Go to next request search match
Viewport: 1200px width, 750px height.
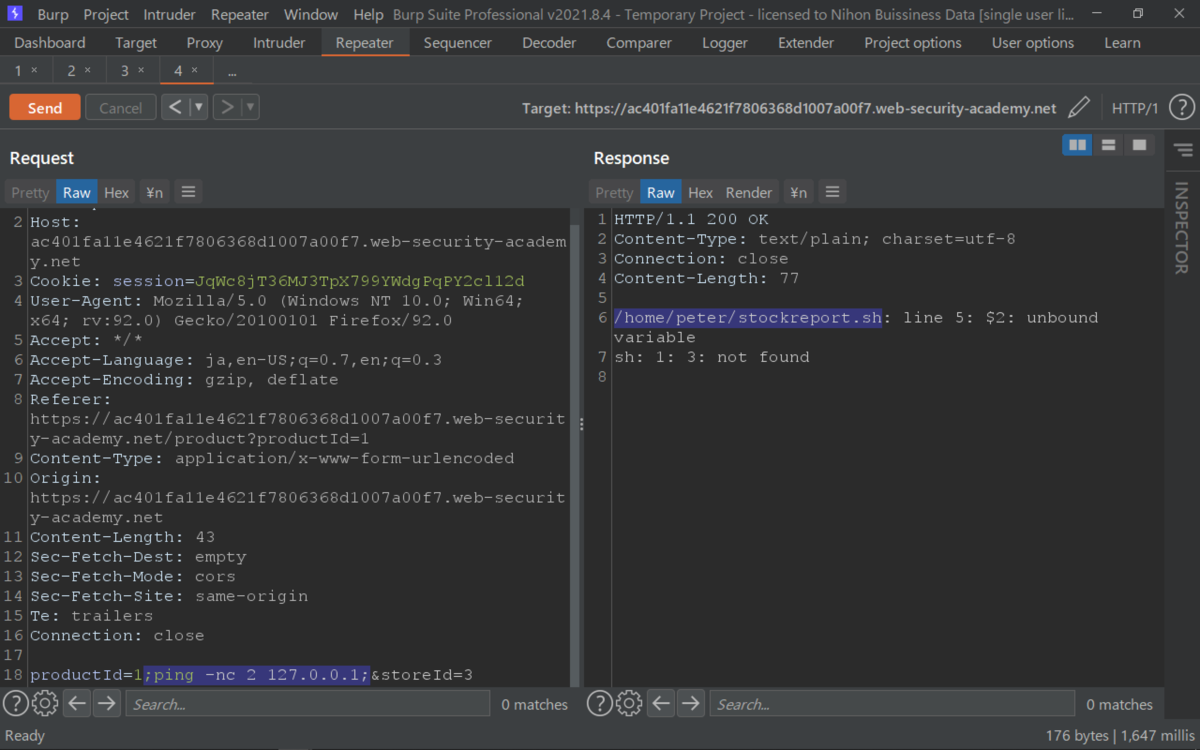(107, 703)
